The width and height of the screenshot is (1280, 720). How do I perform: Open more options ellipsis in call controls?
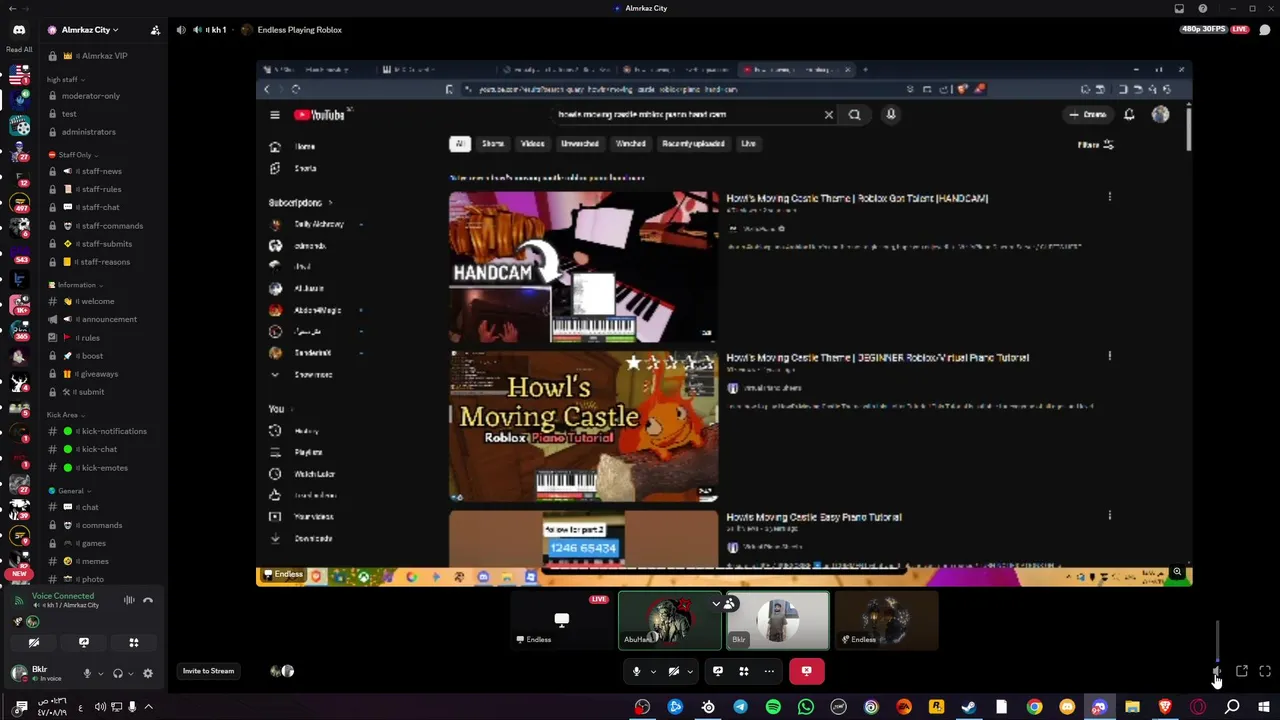[768, 671]
